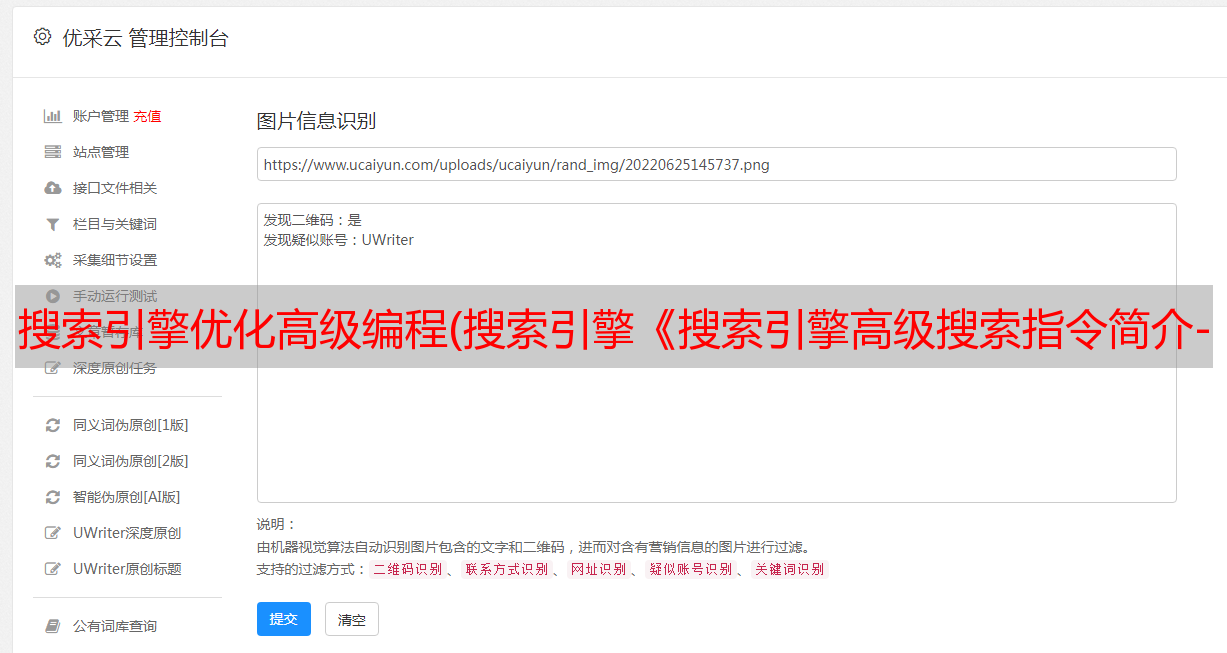Click the recognition result text area
Screen dimensions: 1227x653
coord(716,353)
